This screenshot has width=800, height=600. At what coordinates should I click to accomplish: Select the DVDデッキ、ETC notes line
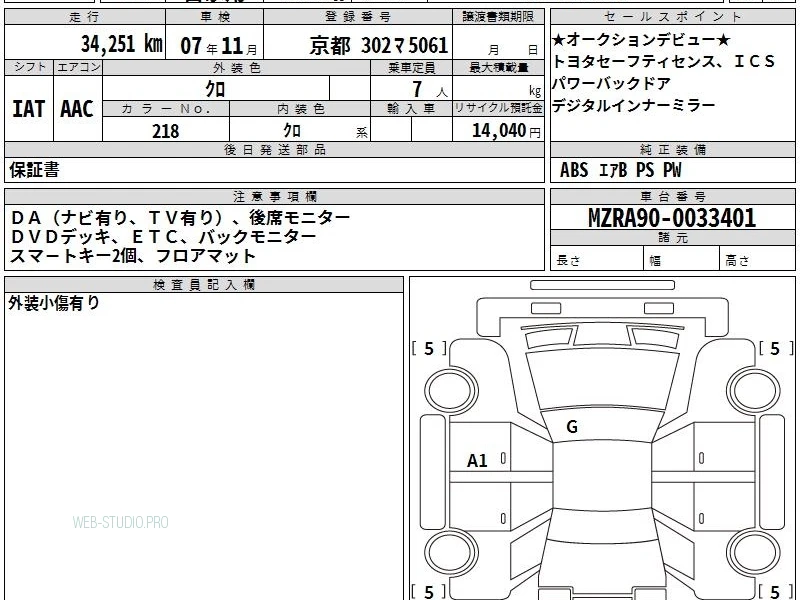(163, 237)
